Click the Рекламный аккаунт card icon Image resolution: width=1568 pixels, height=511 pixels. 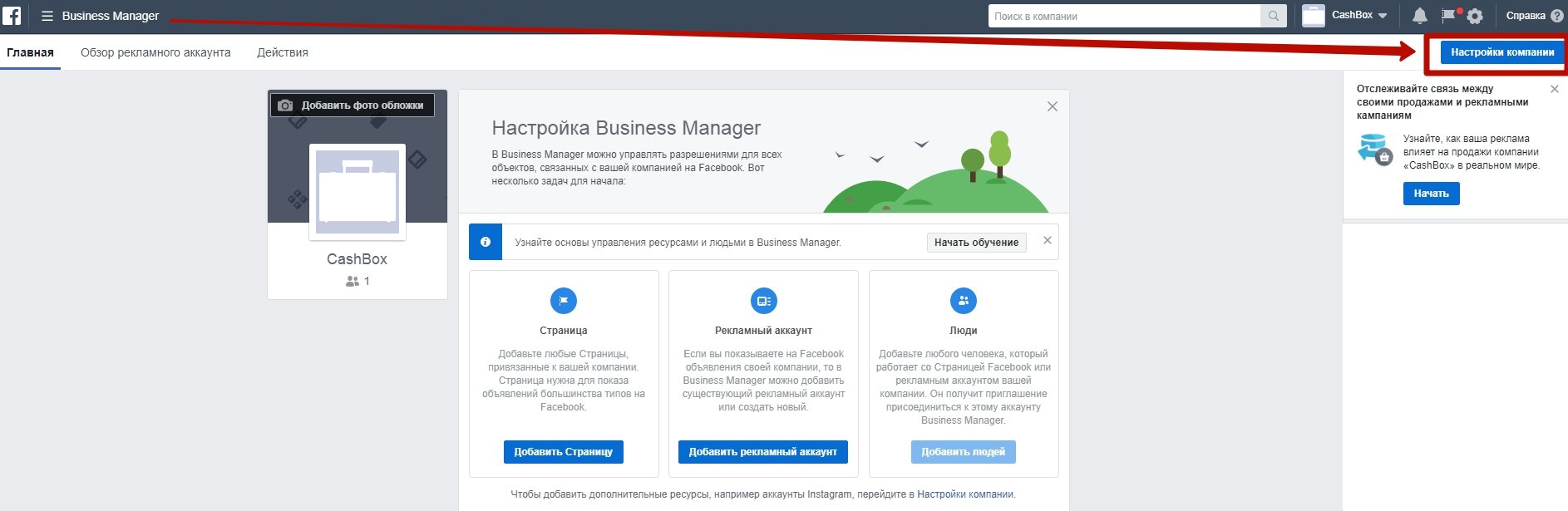pyautogui.click(x=763, y=301)
